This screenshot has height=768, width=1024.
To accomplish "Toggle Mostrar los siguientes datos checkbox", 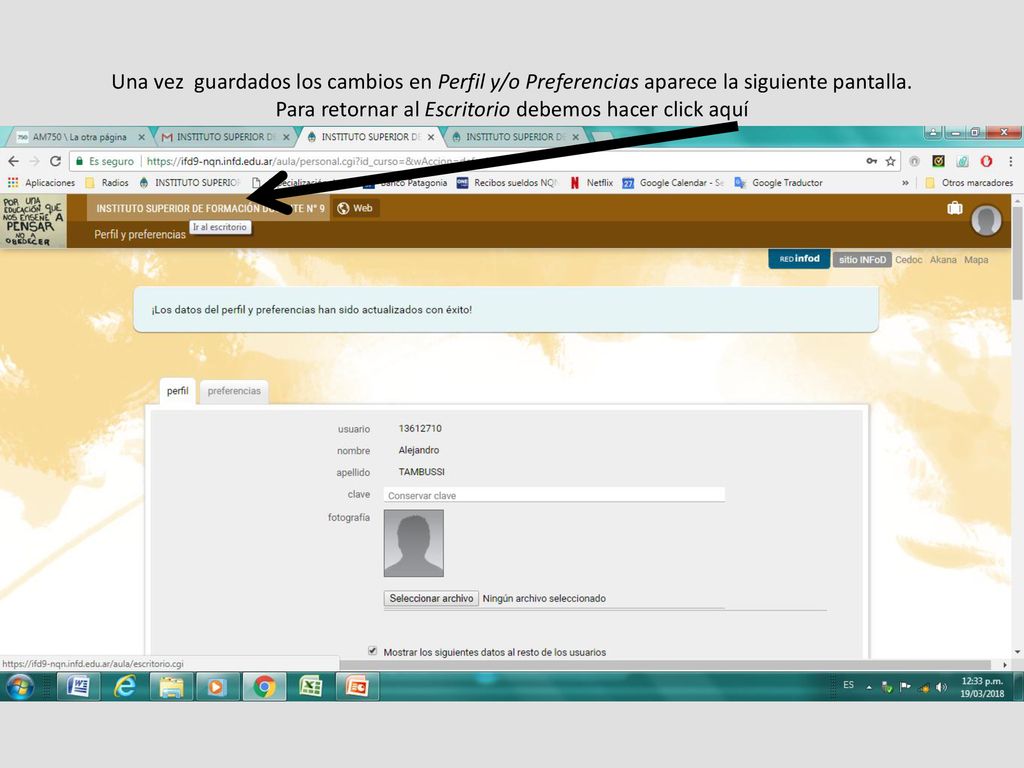I will [x=372, y=651].
